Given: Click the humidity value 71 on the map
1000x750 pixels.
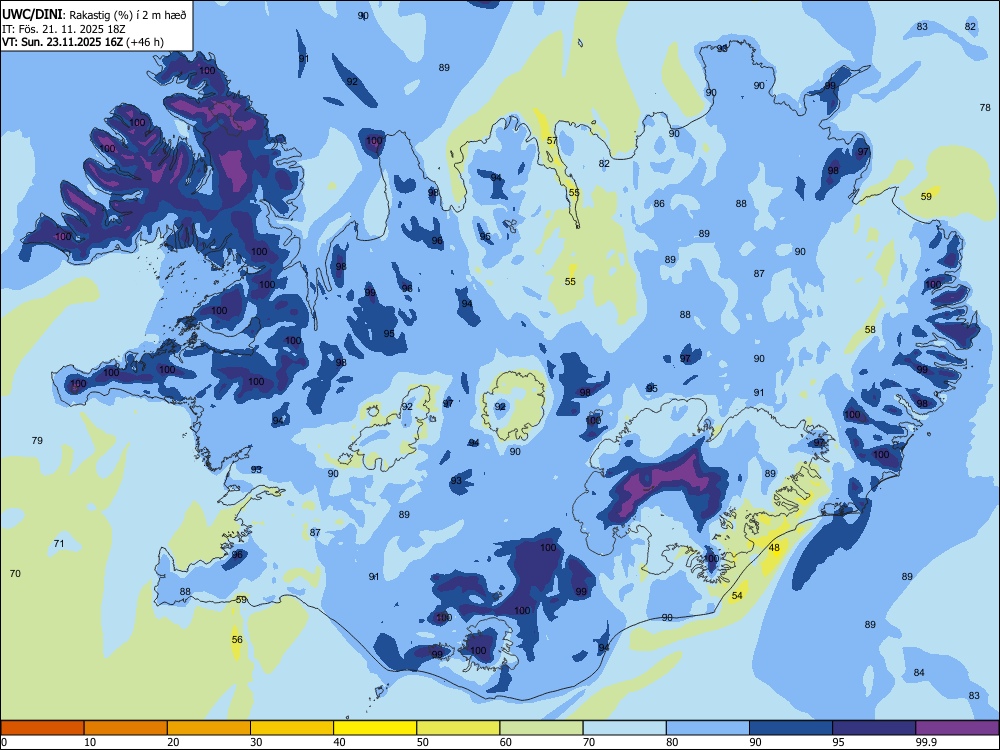Looking at the screenshot, I should coord(59,544).
